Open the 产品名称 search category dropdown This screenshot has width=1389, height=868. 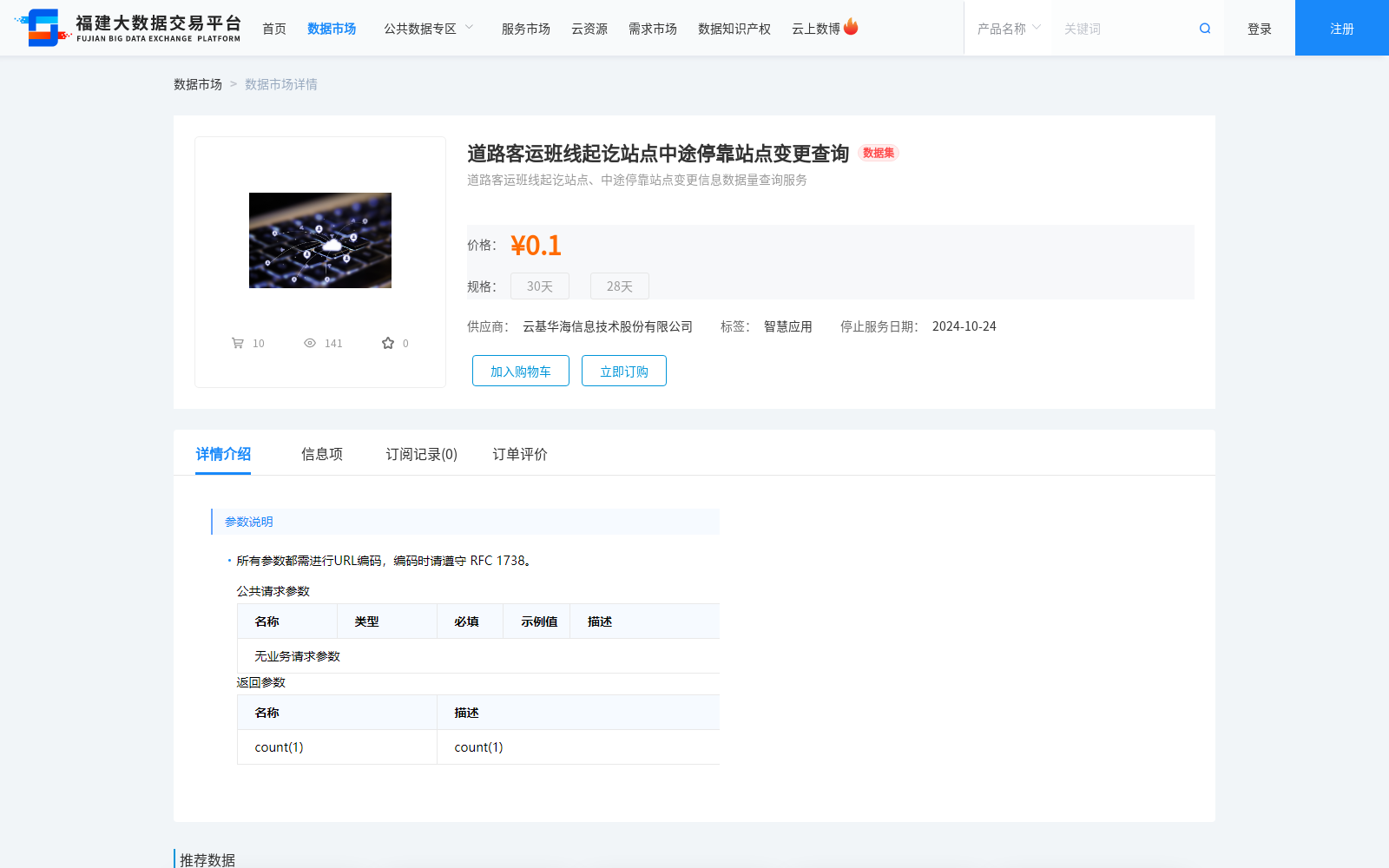point(1007,28)
